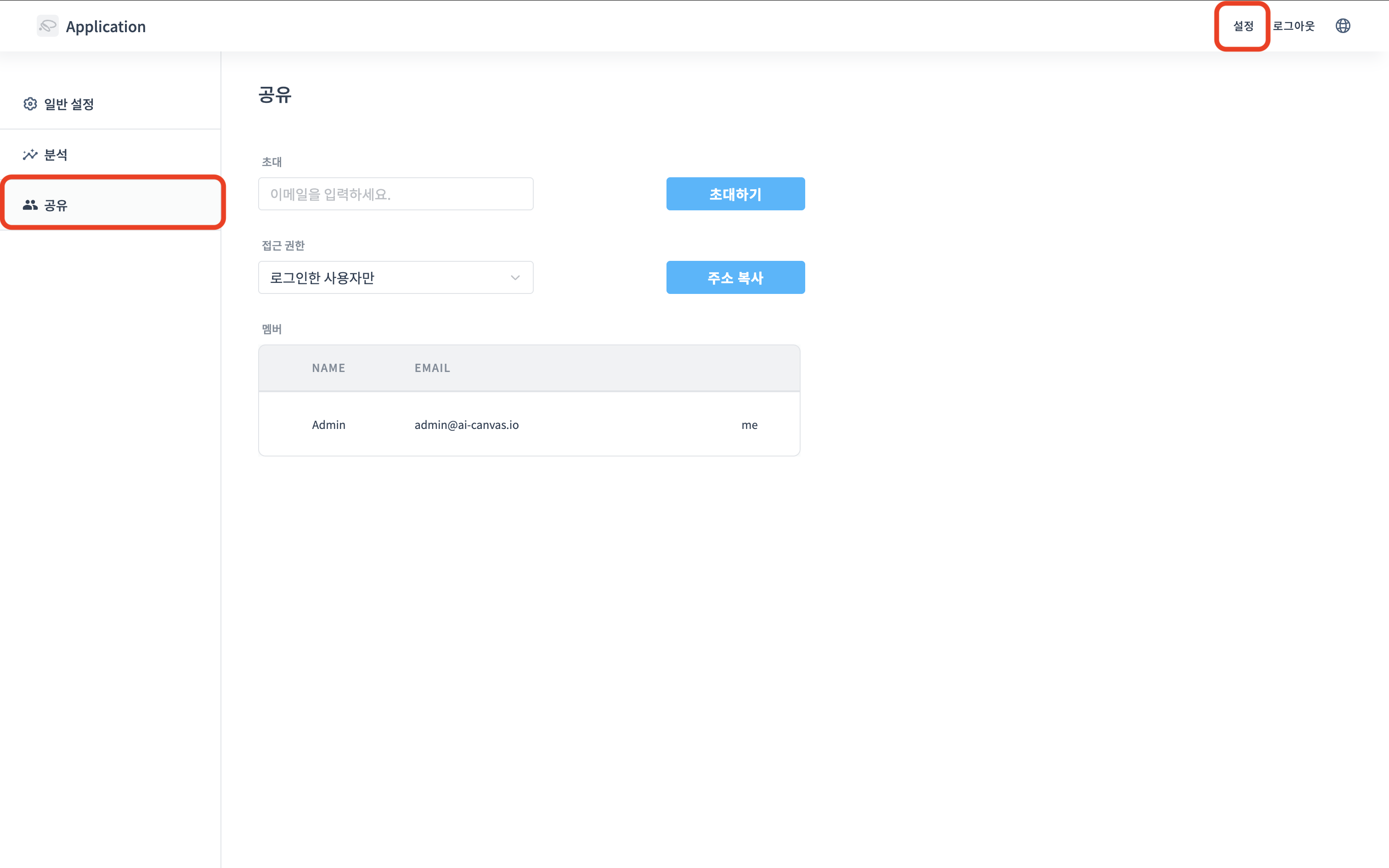Click the 분석 chart icon in sidebar

(x=30, y=154)
